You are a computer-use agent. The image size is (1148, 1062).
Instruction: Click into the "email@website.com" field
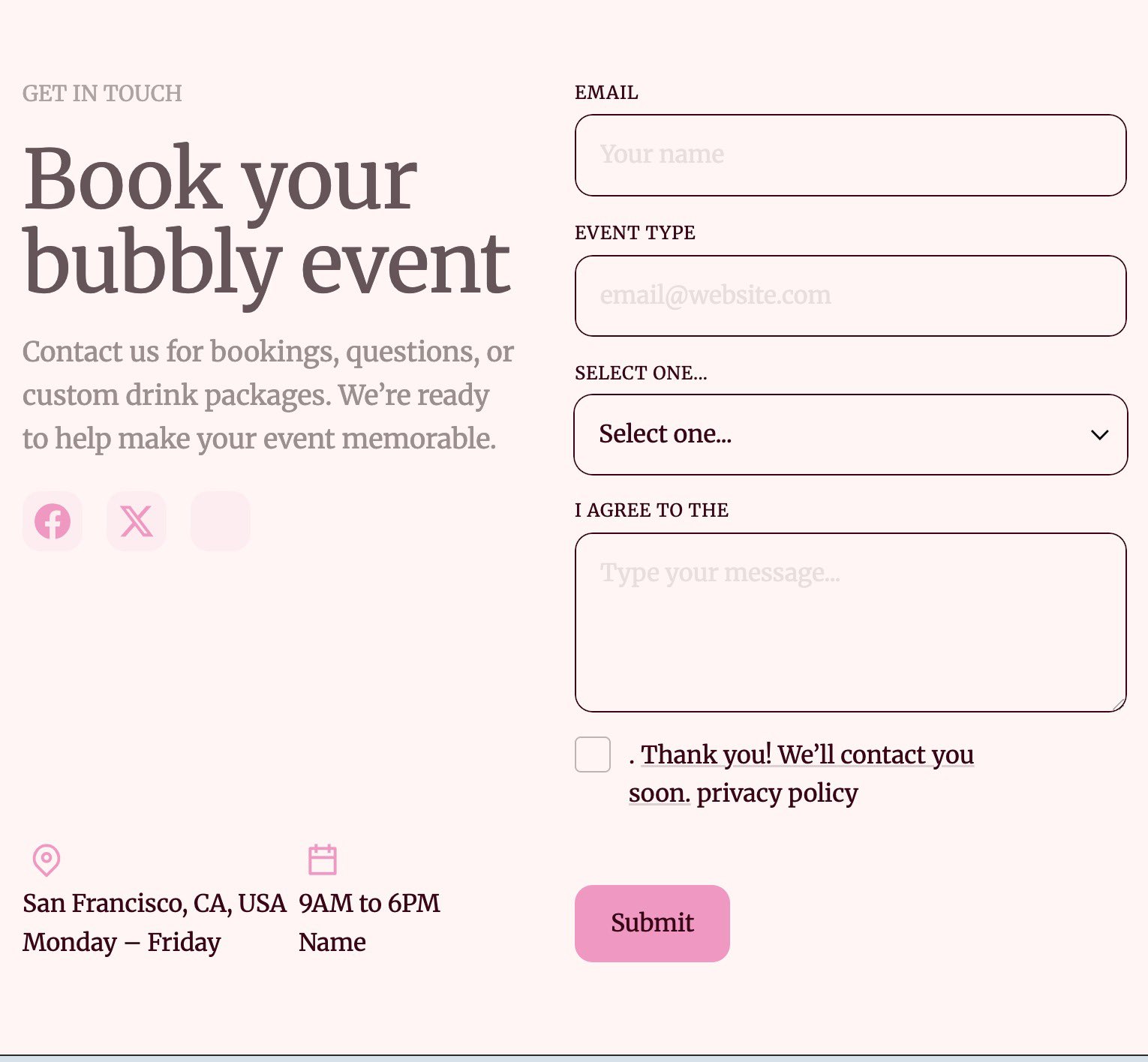[x=850, y=295]
